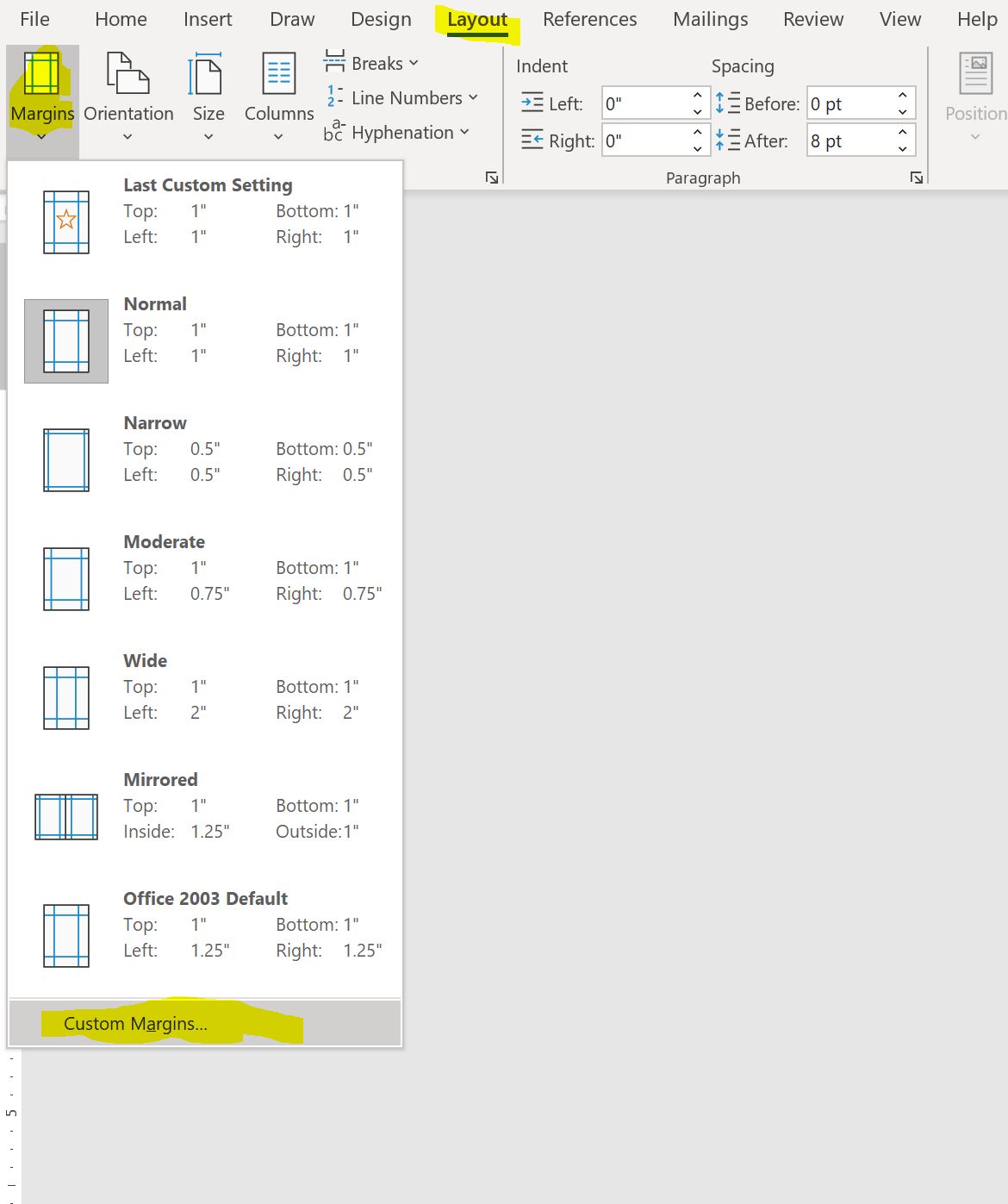Click the Wide margins page icon
Viewport: 1008px width, 1204px height.
coord(66,698)
